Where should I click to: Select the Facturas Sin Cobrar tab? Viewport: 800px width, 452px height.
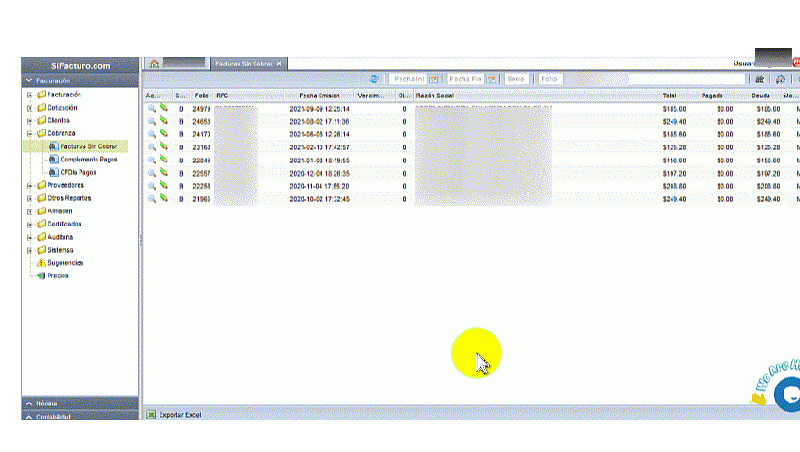245,64
